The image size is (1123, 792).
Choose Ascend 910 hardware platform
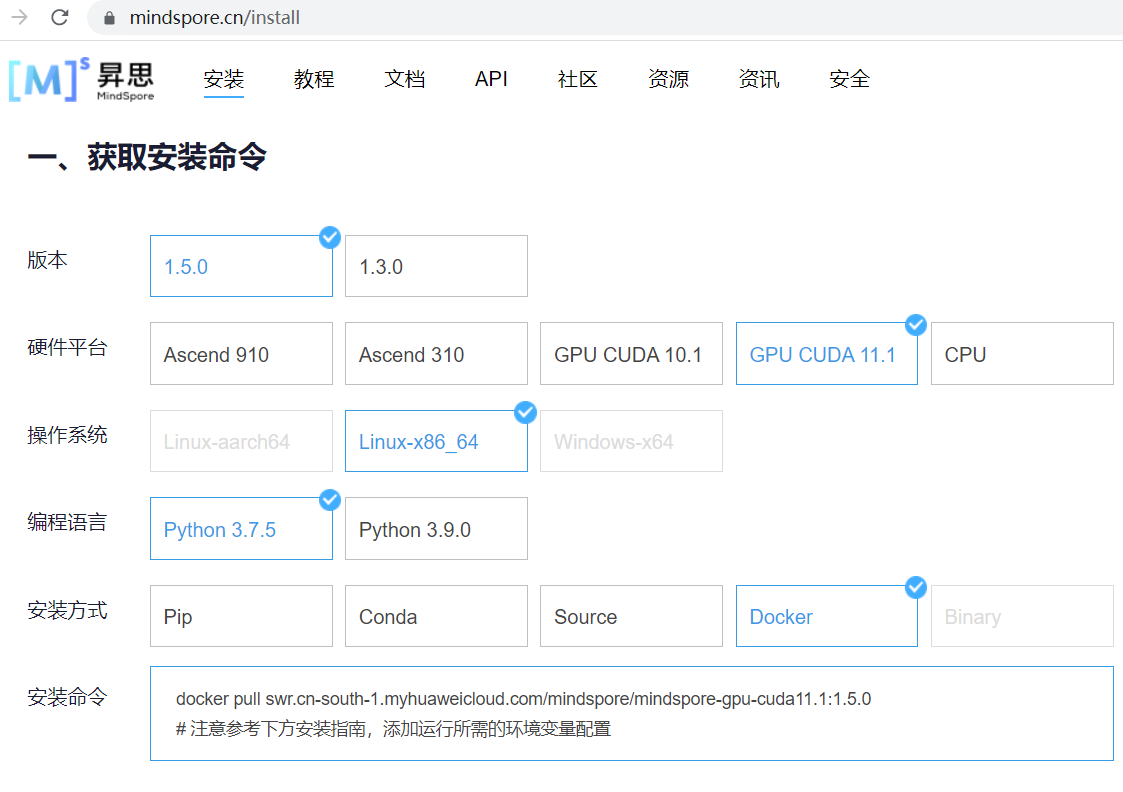pos(241,354)
